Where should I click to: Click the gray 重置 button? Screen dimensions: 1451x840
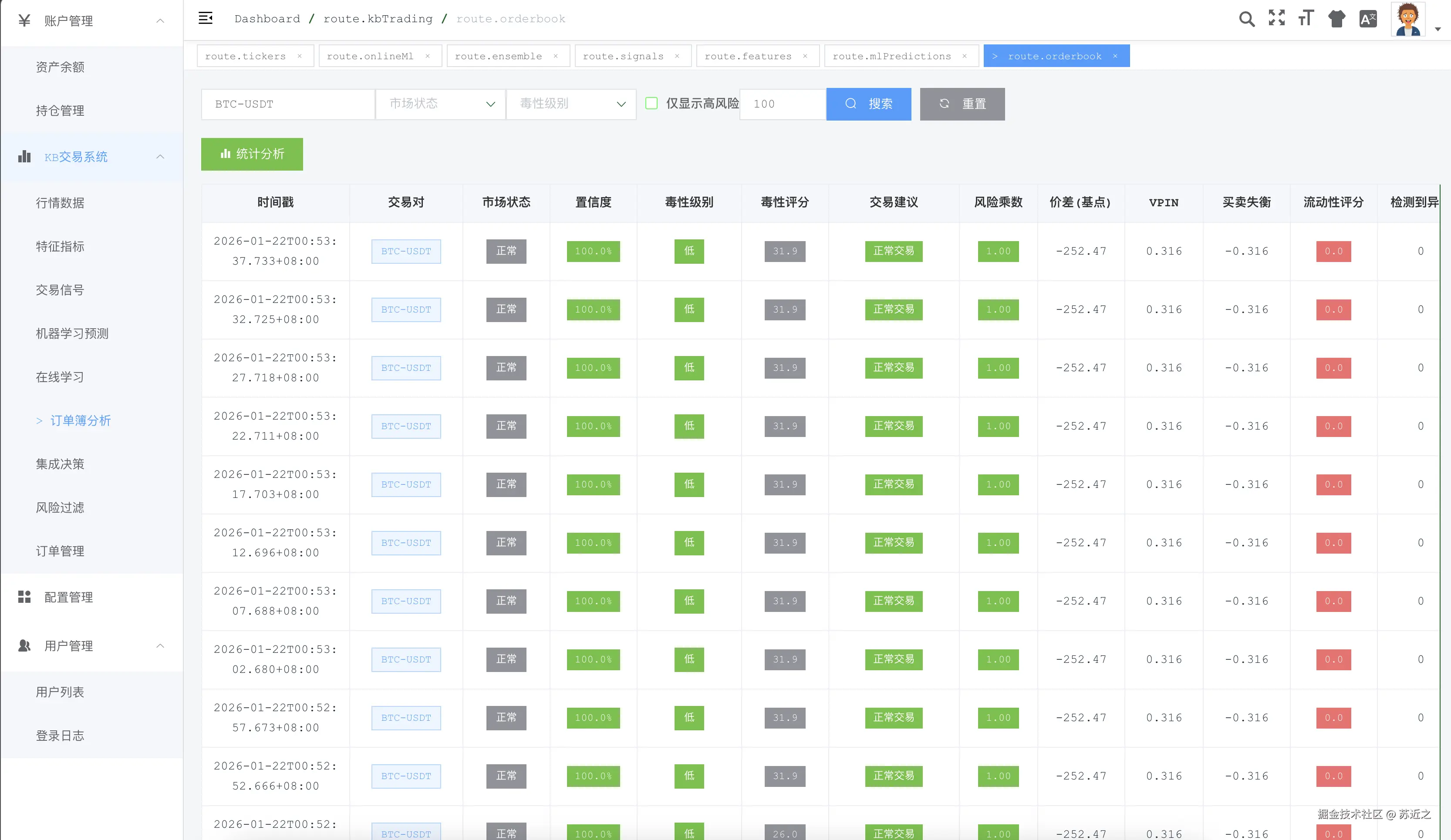pyautogui.click(x=962, y=104)
